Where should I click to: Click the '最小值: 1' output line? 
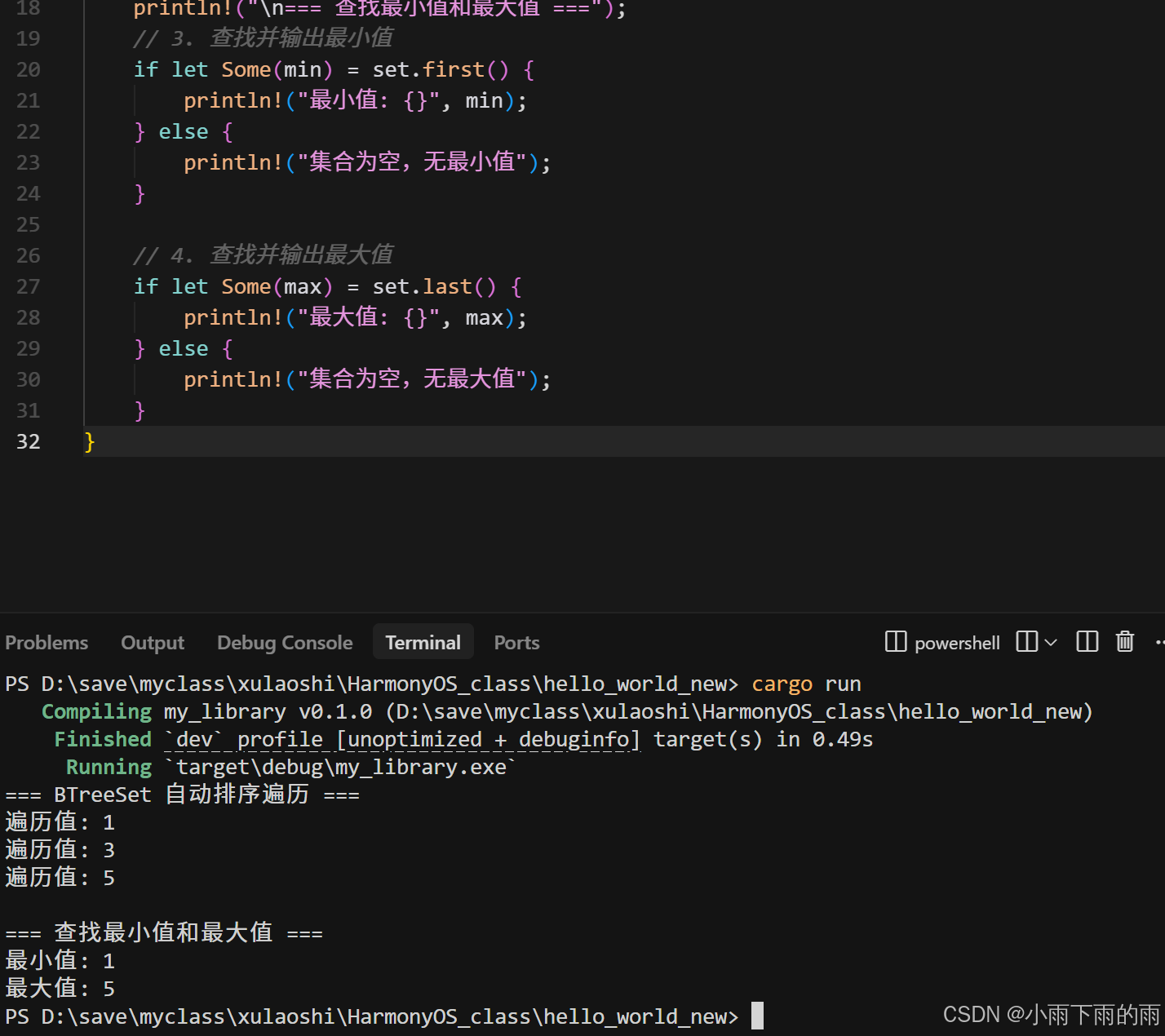pos(60,961)
